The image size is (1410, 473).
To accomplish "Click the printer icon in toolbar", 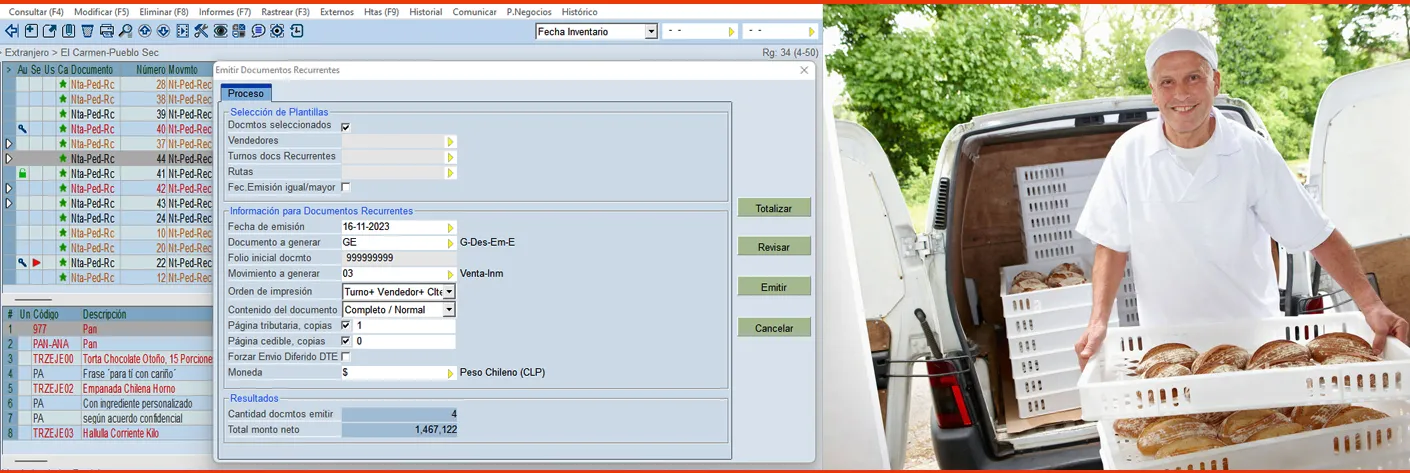I will click(x=107, y=31).
